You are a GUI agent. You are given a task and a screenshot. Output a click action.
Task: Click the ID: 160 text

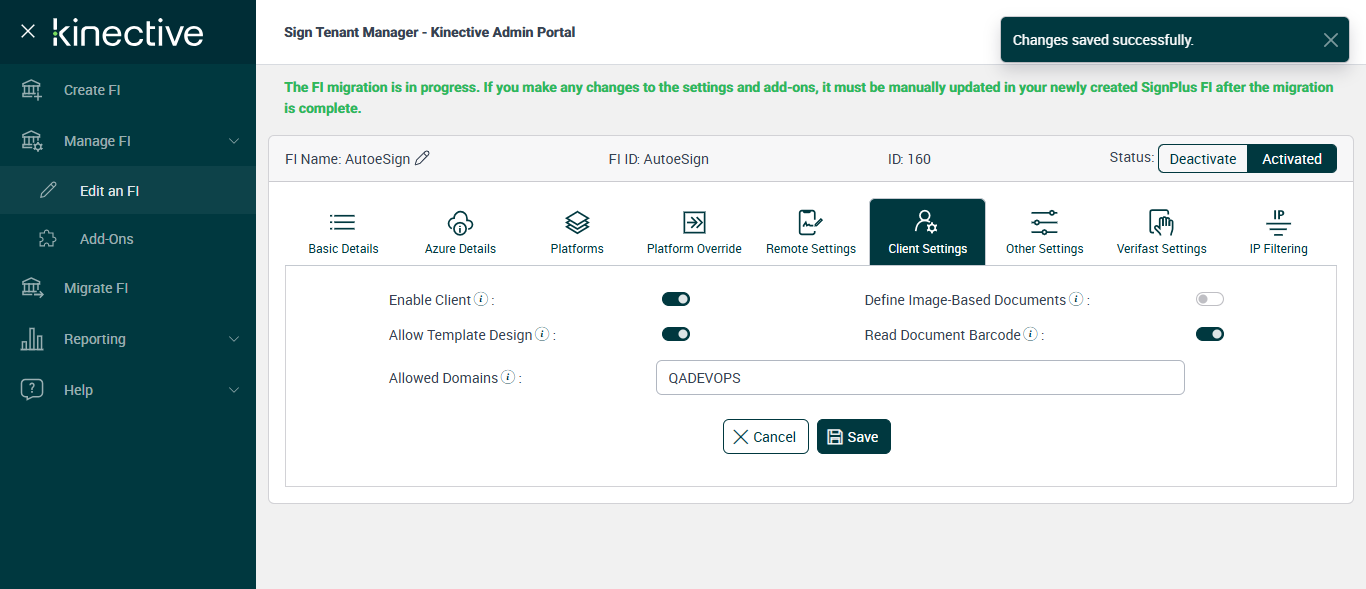pyautogui.click(x=909, y=159)
